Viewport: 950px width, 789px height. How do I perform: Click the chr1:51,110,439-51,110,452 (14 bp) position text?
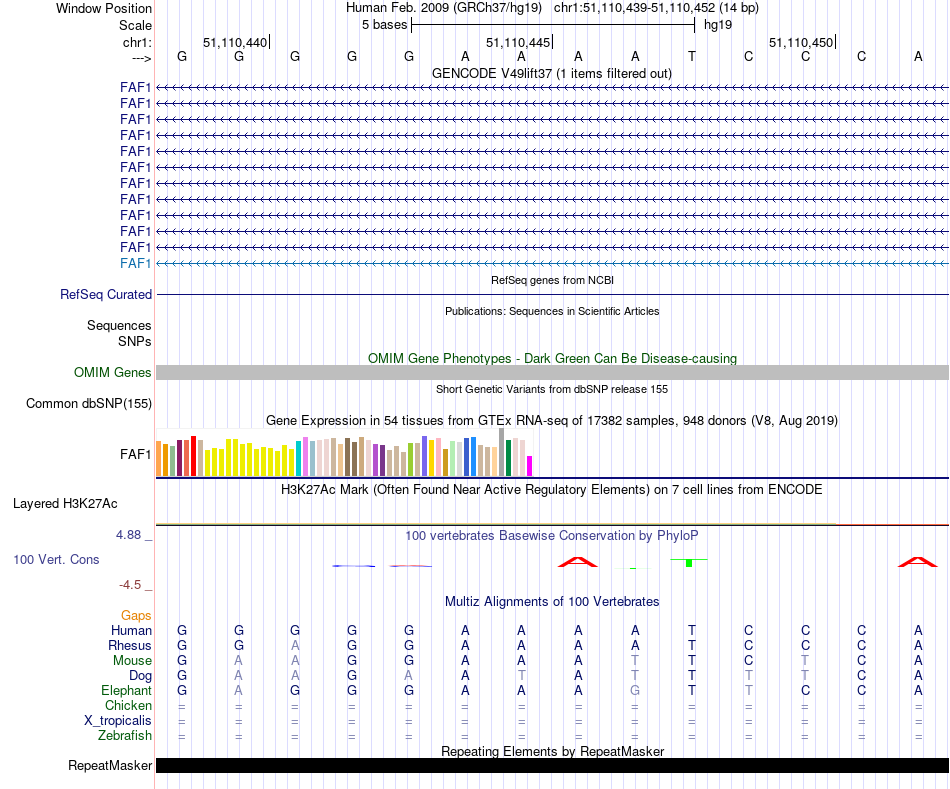point(656,8)
